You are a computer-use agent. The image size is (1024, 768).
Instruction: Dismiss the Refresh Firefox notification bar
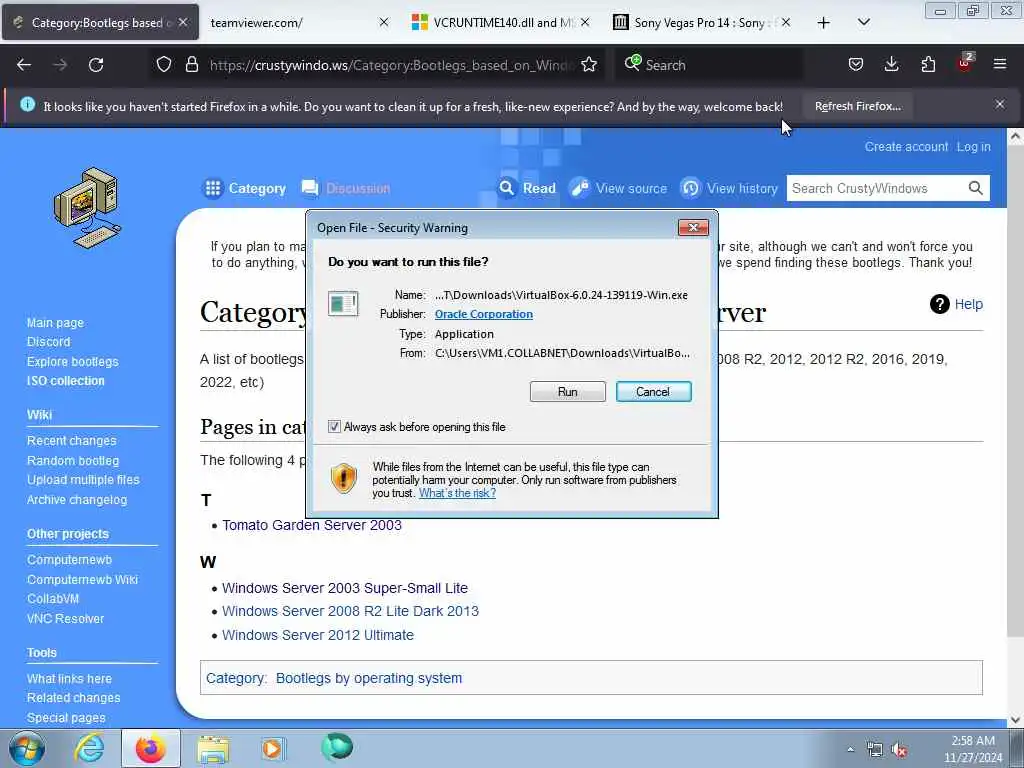click(1000, 104)
